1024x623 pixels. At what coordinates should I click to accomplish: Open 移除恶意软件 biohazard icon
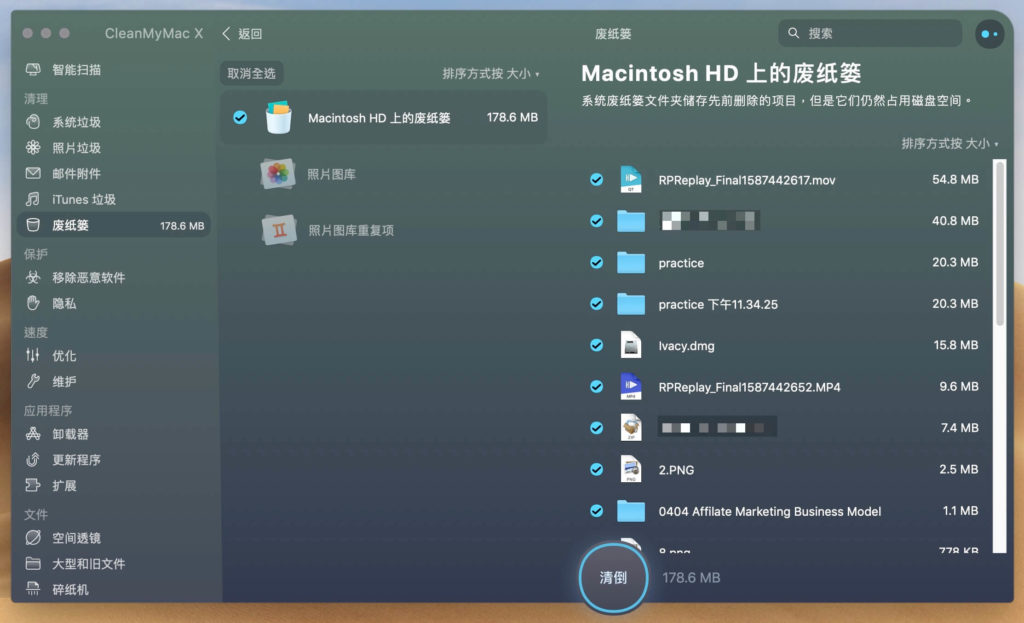(33, 278)
